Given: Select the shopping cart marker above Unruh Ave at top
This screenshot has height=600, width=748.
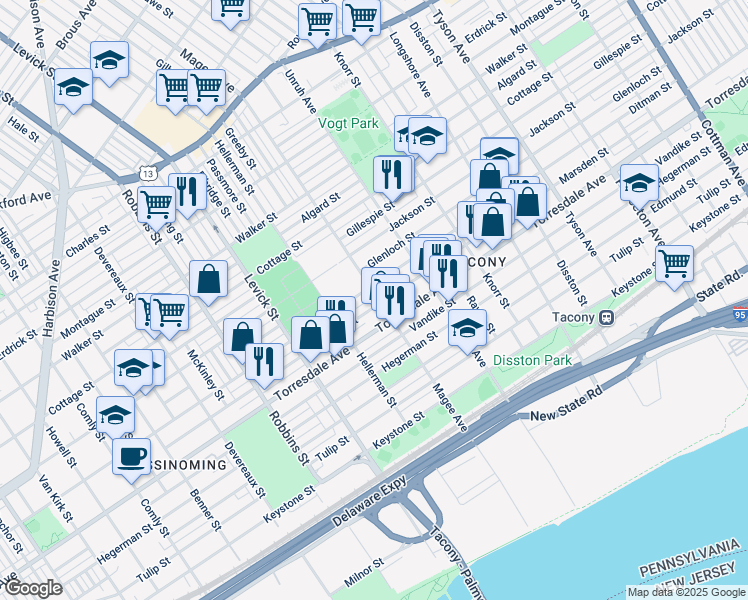Looking at the screenshot, I should point(317,22).
